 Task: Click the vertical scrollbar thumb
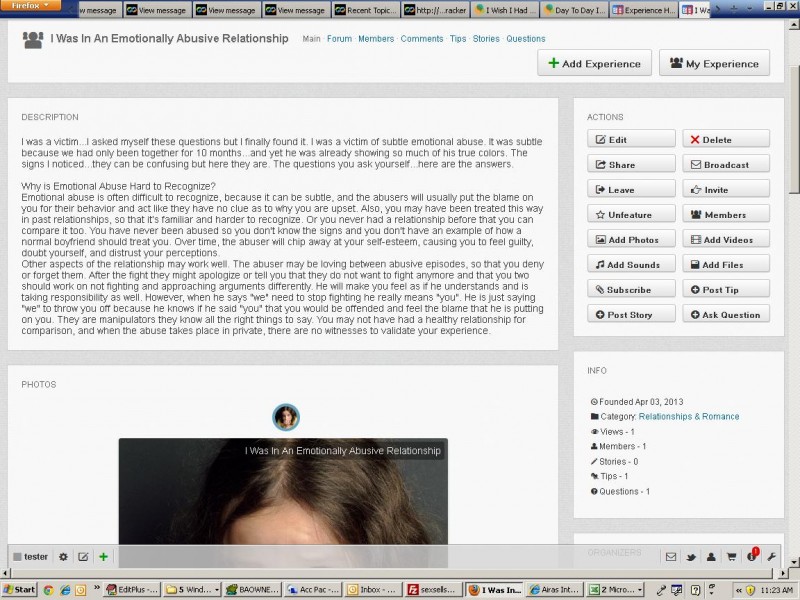(x=795, y=132)
